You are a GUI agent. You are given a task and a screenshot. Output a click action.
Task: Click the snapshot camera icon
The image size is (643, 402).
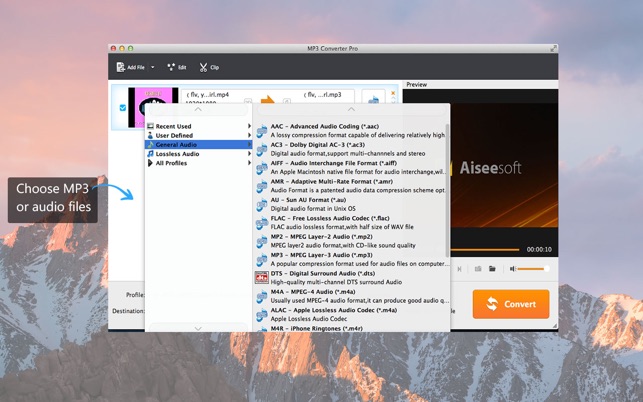point(478,268)
